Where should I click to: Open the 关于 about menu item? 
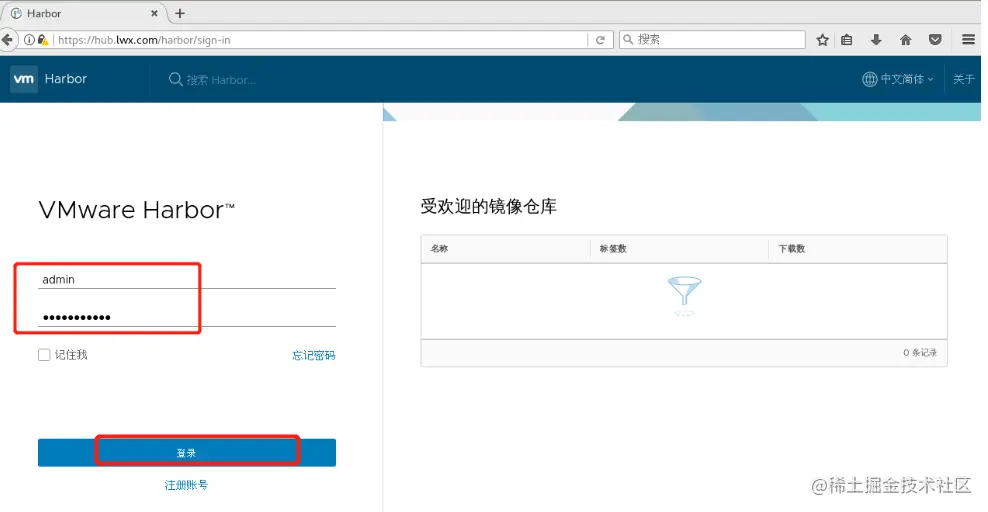point(963,79)
